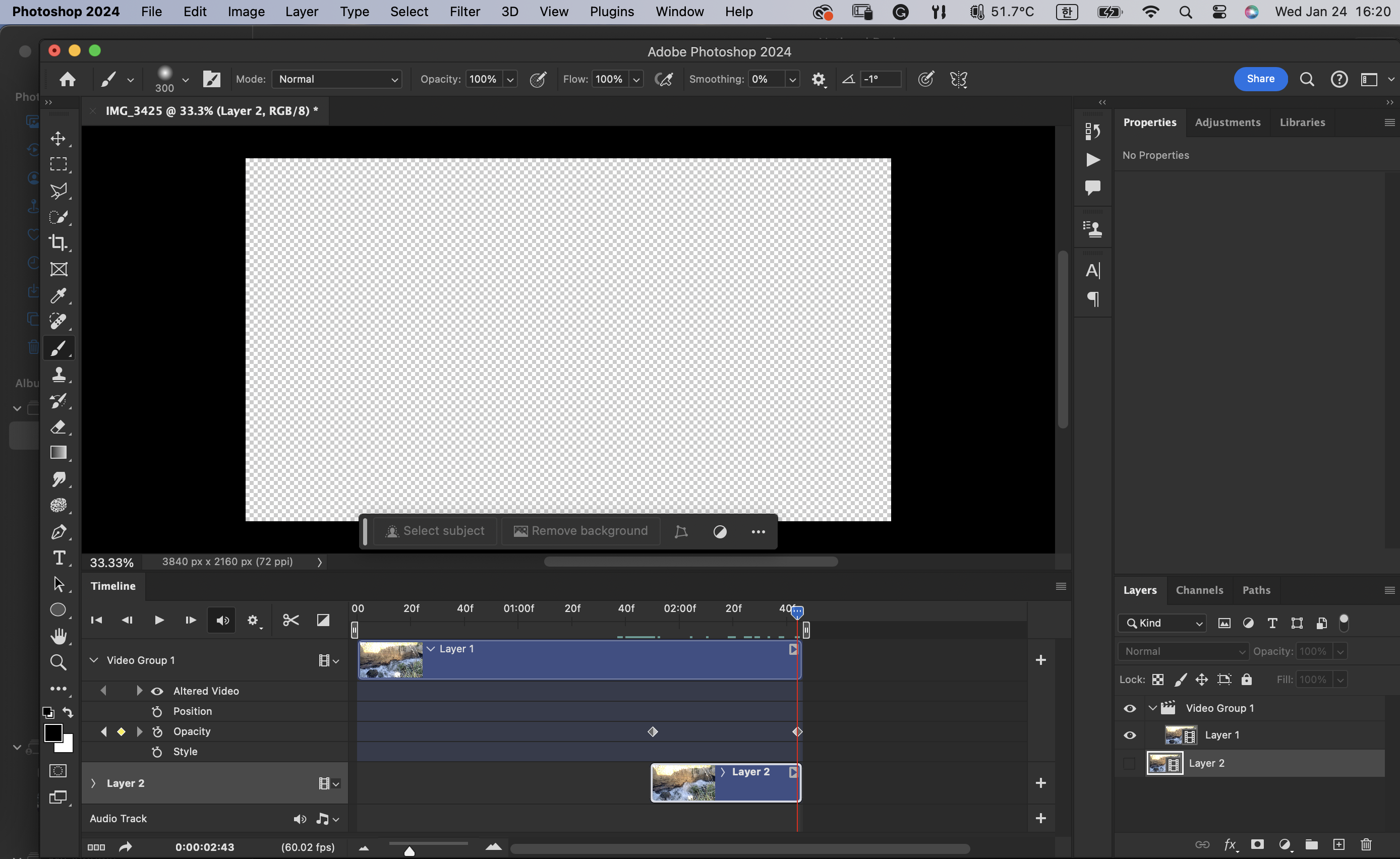Toggle the Opacity stopwatch keyframe animation
This screenshot has height=859, width=1400.
click(x=157, y=732)
